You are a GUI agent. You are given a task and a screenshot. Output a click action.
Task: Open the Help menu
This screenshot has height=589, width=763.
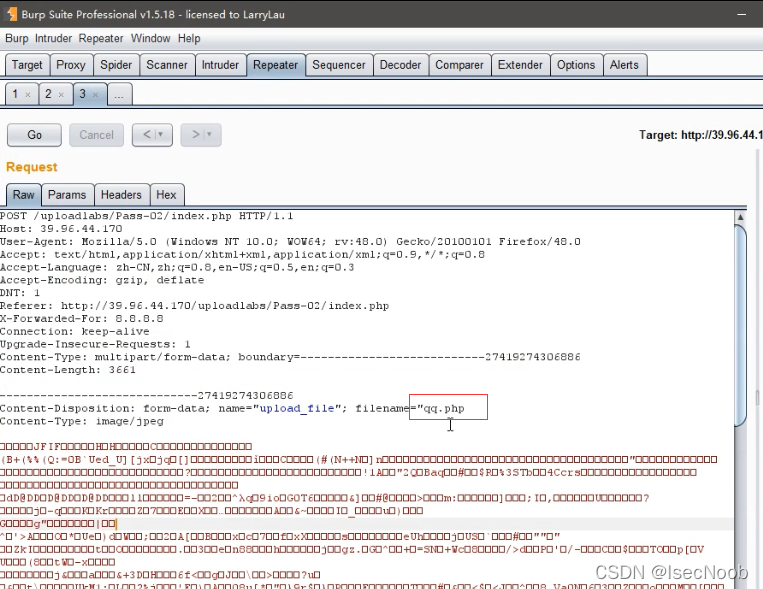pyautogui.click(x=189, y=38)
